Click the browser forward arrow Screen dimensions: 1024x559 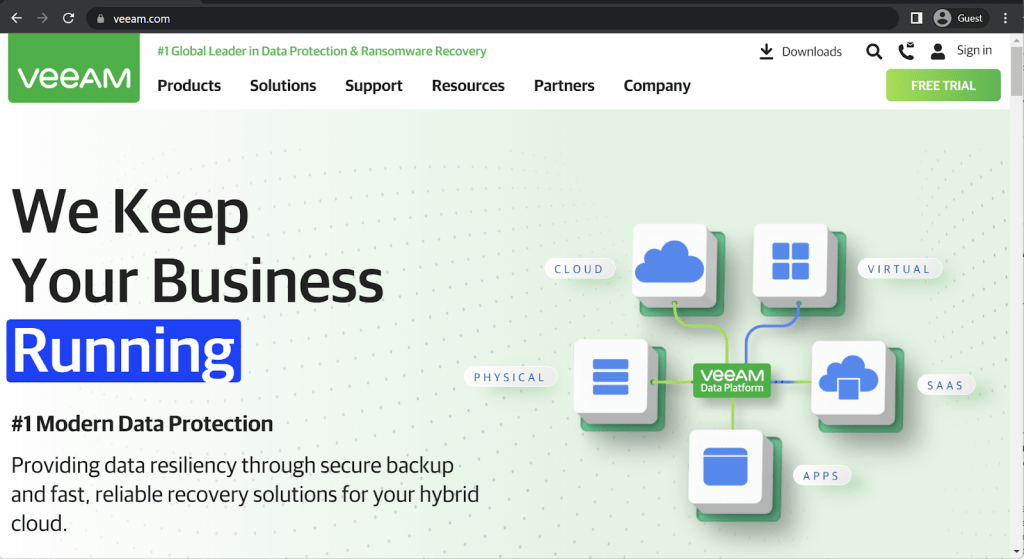point(42,18)
